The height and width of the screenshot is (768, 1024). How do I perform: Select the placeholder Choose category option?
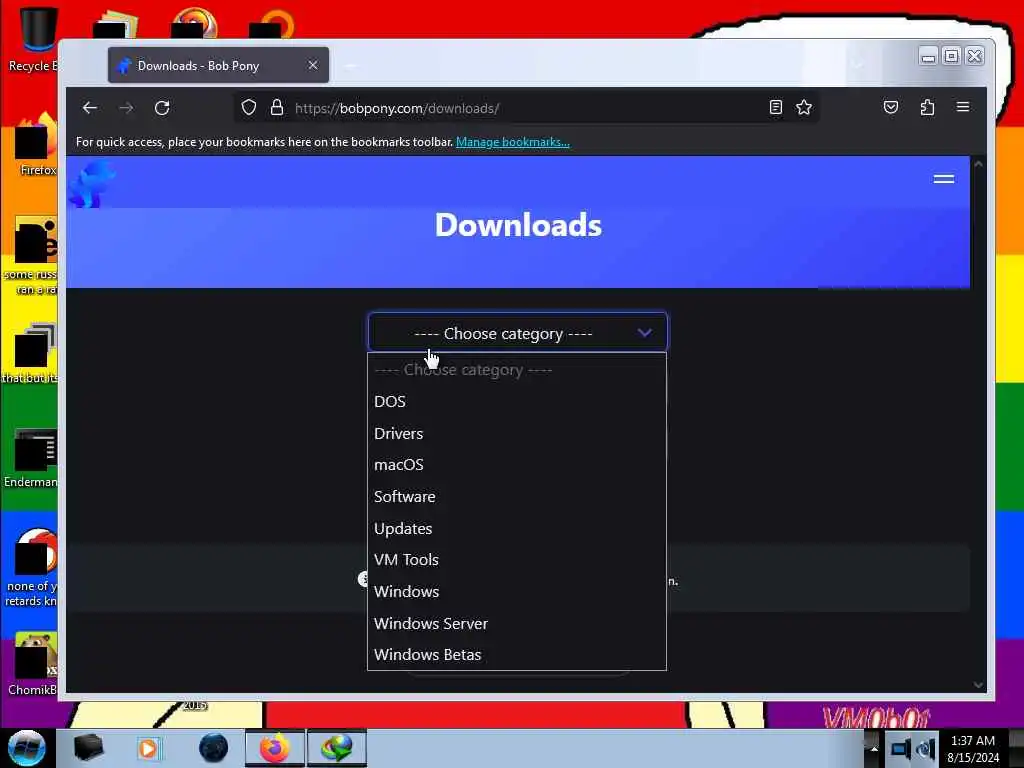point(517,370)
